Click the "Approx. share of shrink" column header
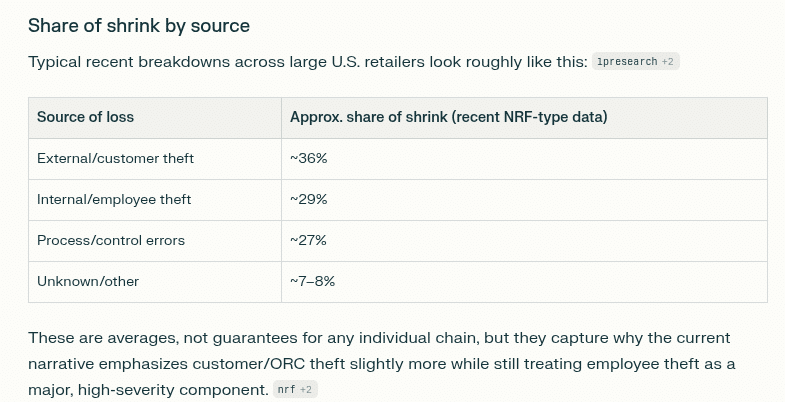 click(x=448, y=117)
